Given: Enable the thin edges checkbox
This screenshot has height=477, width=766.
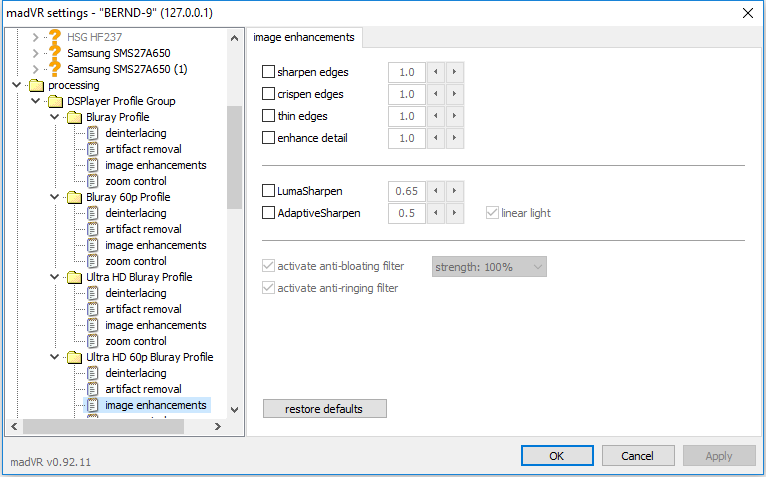Looking at the screenshot, I should (x=268, y=116).
